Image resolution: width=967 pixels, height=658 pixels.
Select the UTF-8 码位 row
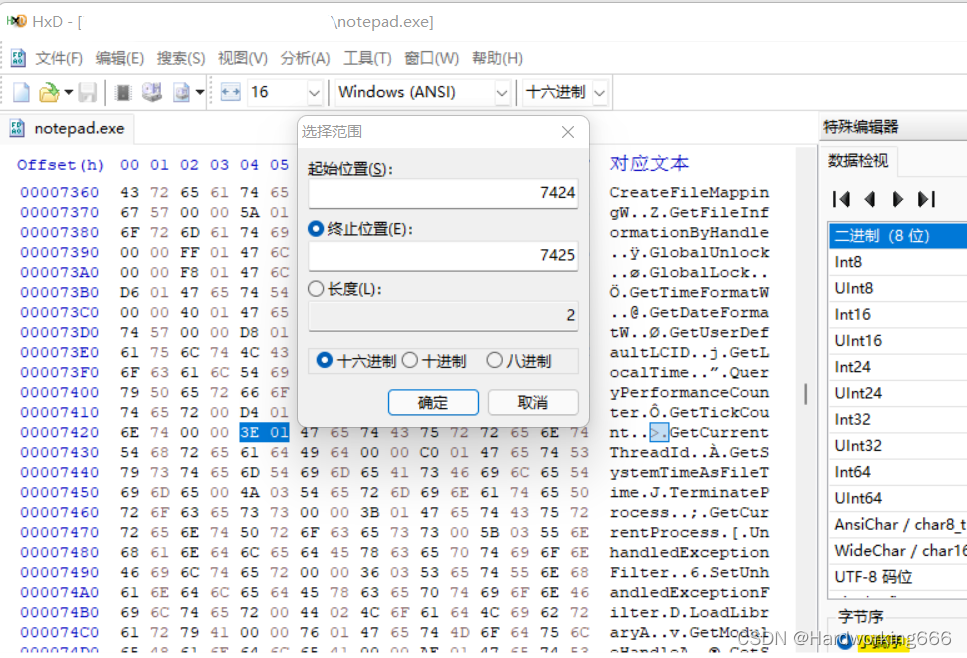coord(898,577)
